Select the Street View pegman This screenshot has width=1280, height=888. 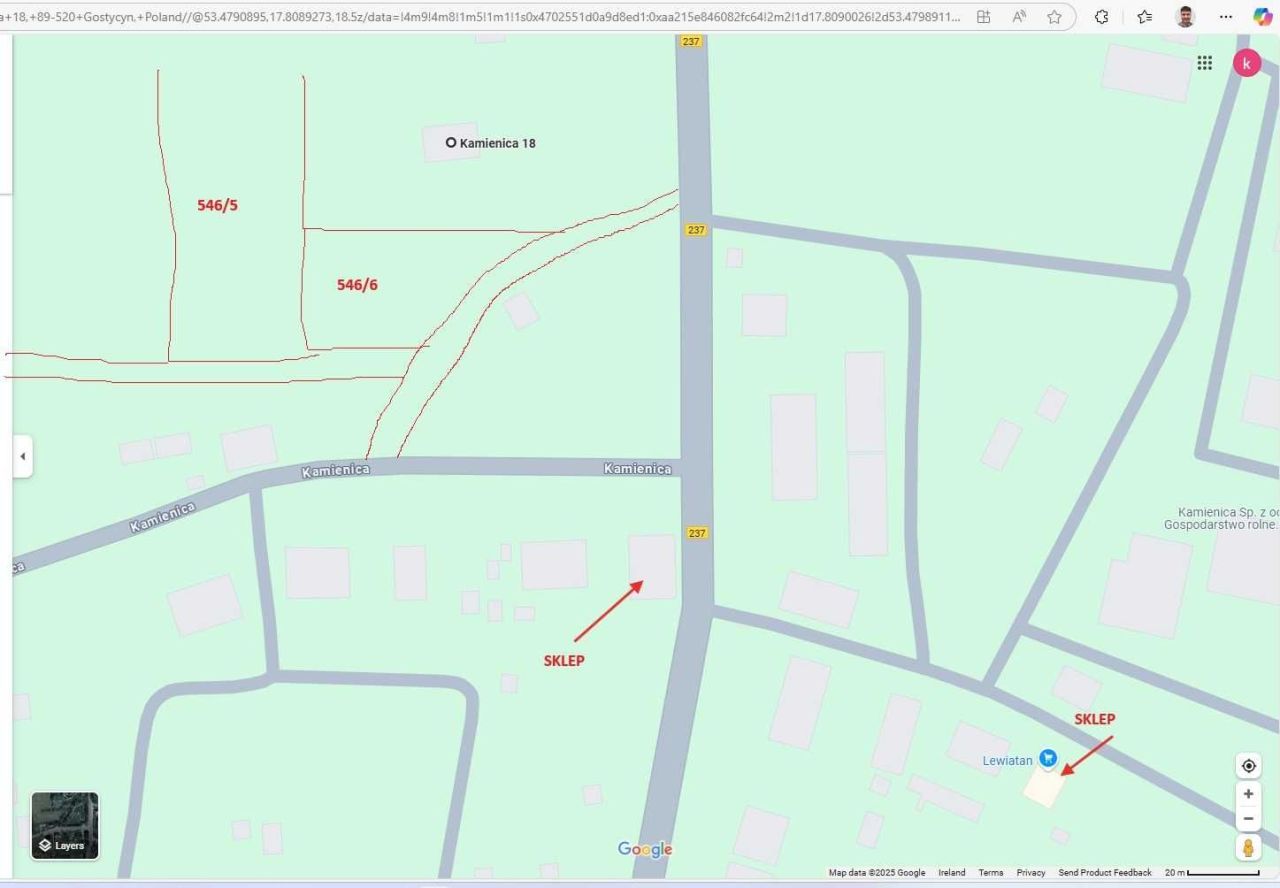point(1248,848)
